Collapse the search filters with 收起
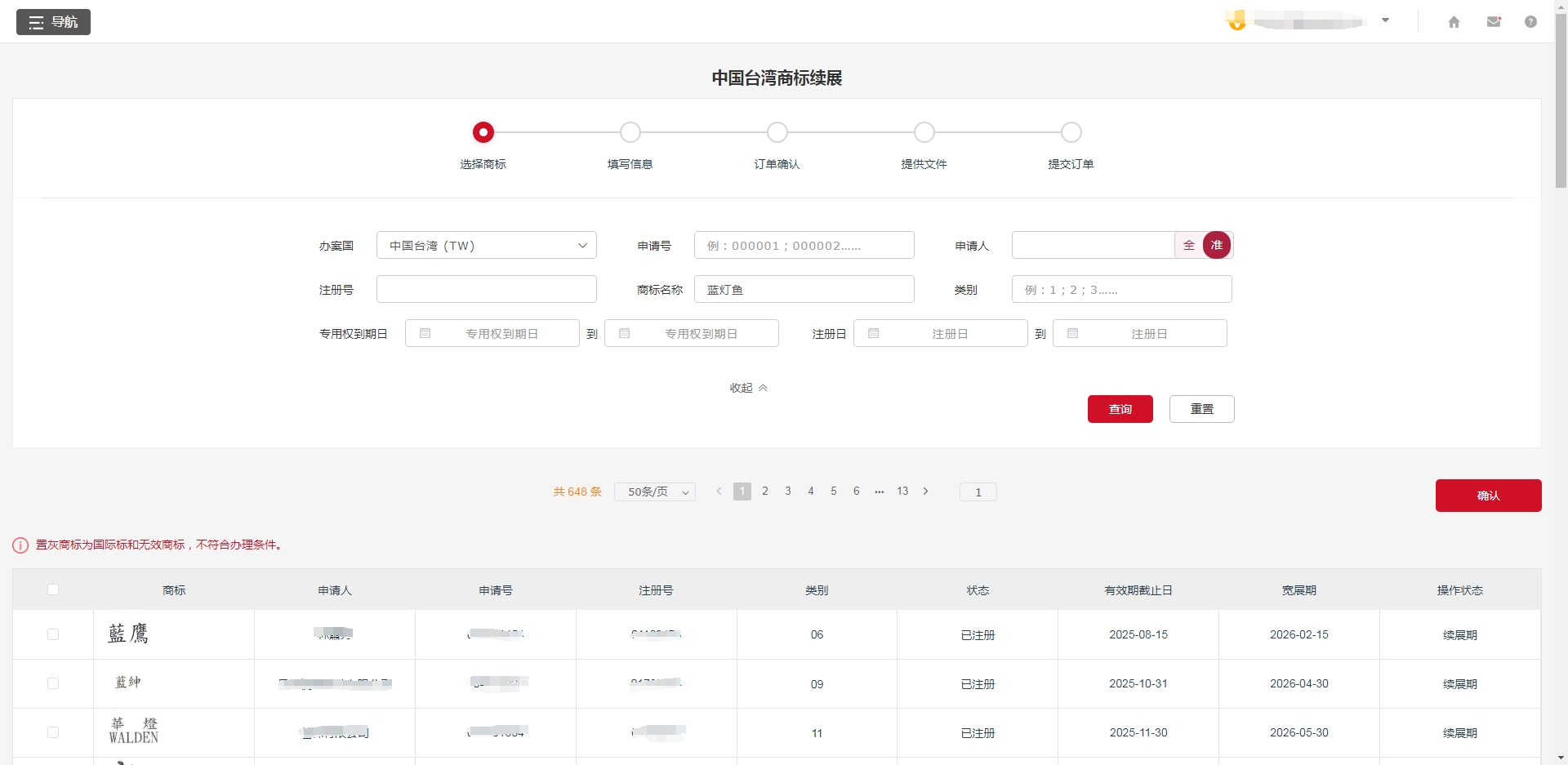Viewport: 1568px width, 765px height. [749, 388]
